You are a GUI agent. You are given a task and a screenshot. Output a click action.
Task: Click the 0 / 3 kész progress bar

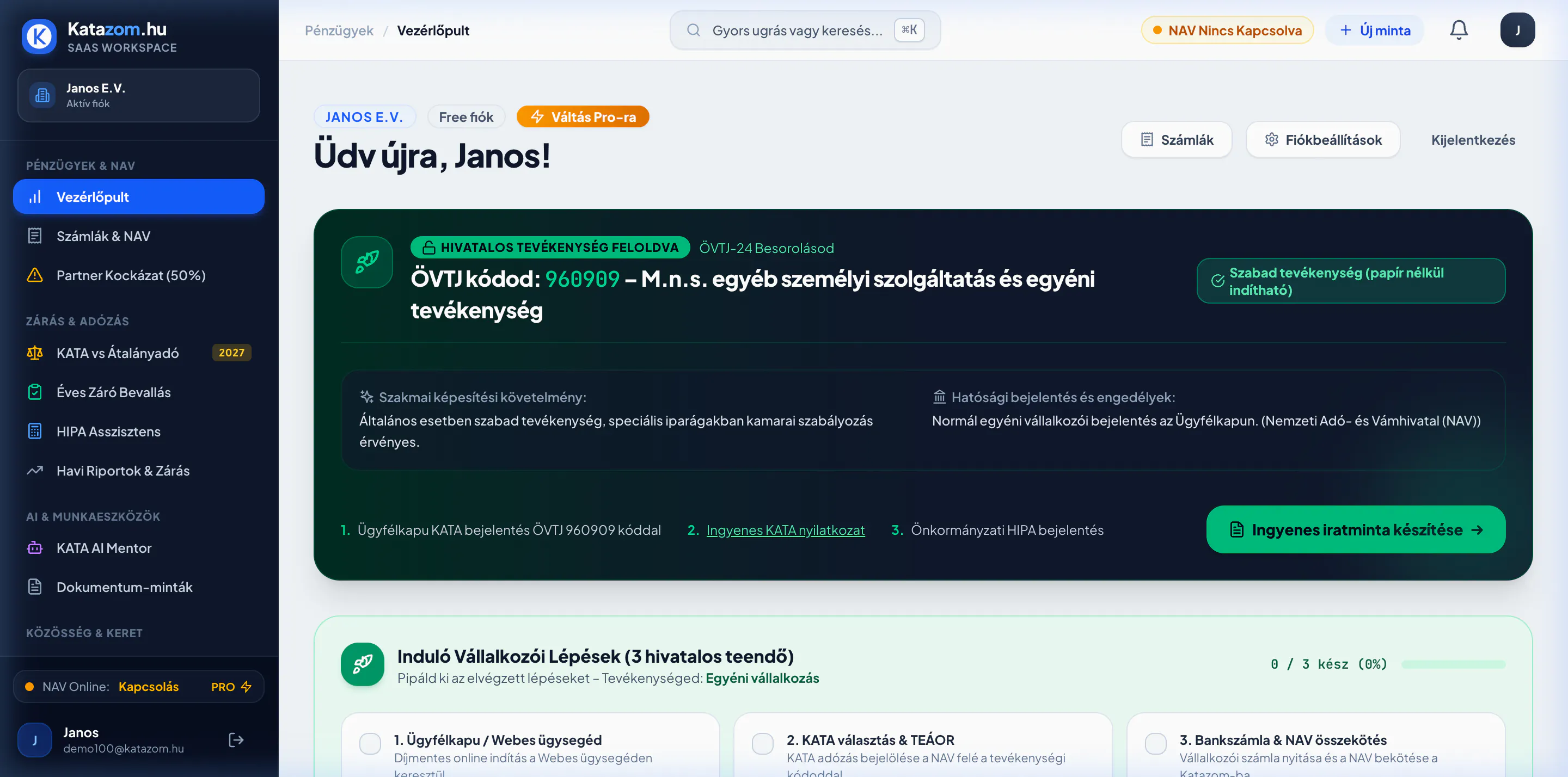1454,664
